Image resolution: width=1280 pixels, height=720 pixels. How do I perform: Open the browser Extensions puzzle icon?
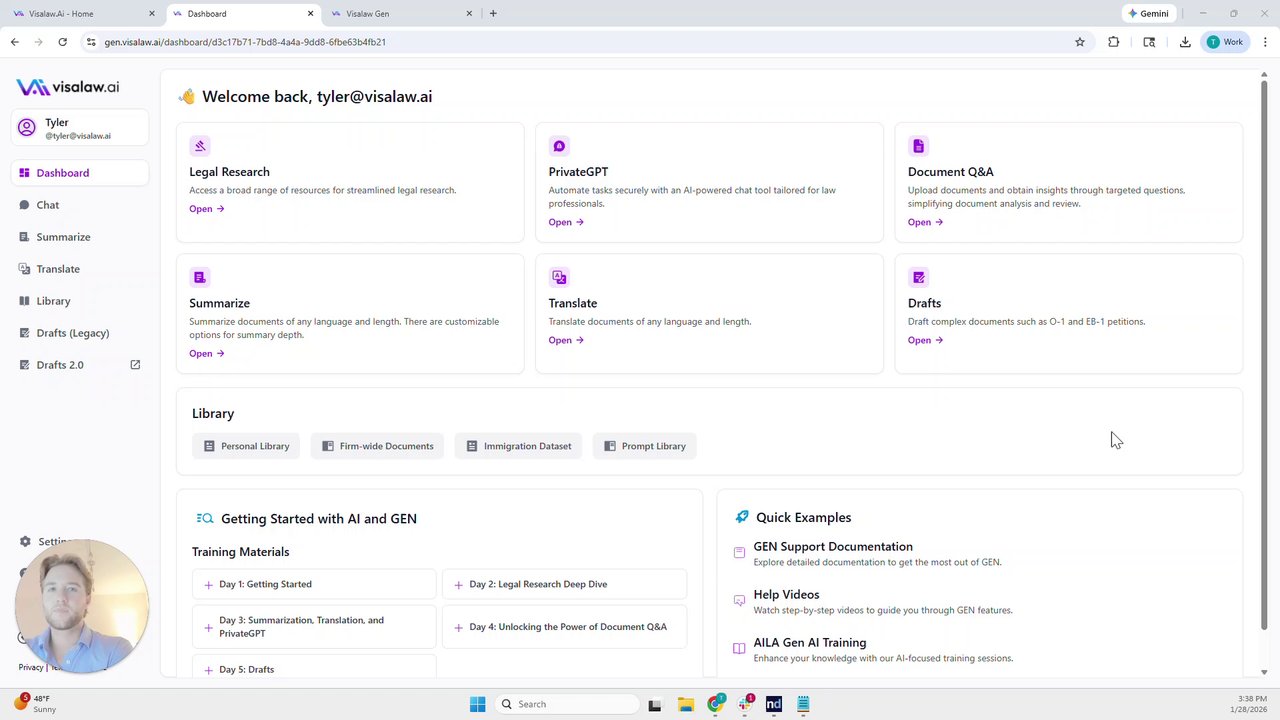1113,42
